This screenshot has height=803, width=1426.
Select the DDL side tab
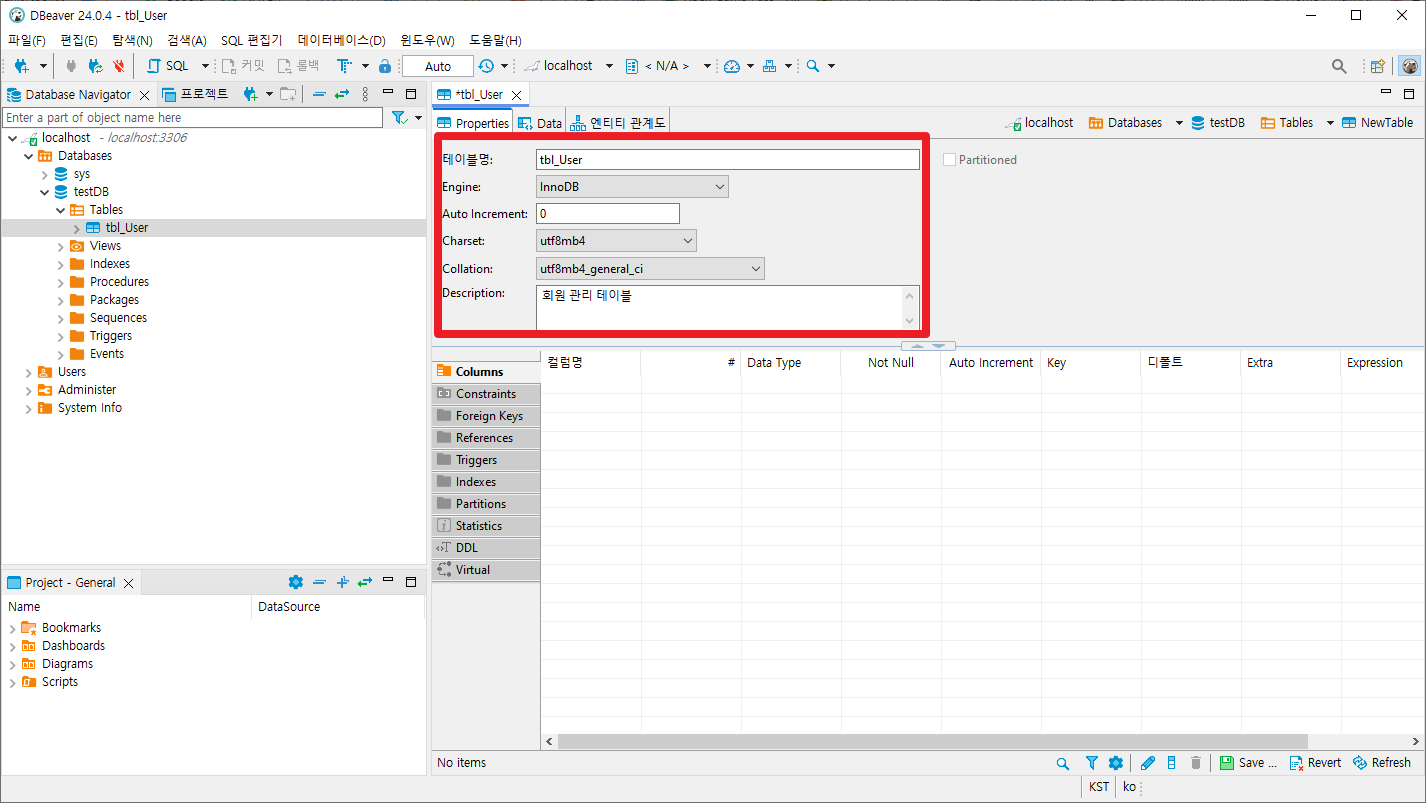(486, 548)
